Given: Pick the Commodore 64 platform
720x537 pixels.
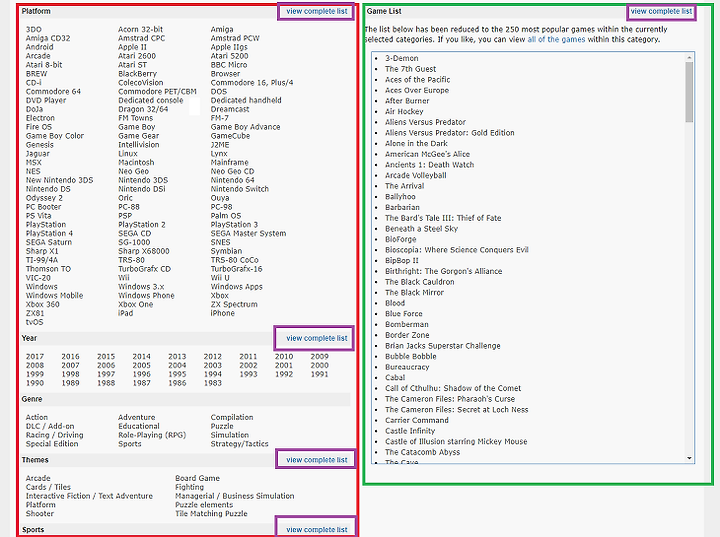Looking at the screenshot, I should click(53, 91).
